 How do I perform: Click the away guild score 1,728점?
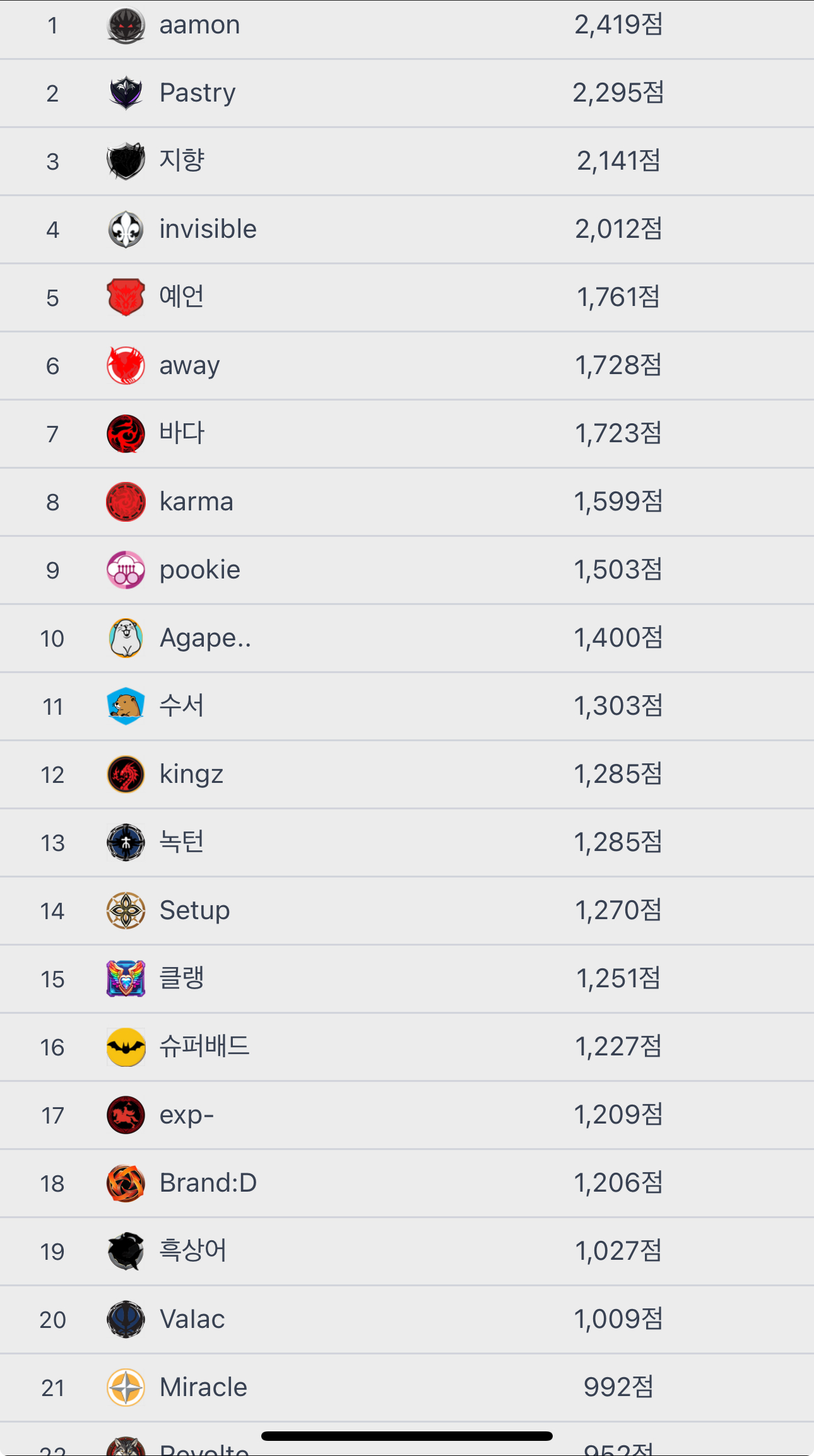pos(618,365)
